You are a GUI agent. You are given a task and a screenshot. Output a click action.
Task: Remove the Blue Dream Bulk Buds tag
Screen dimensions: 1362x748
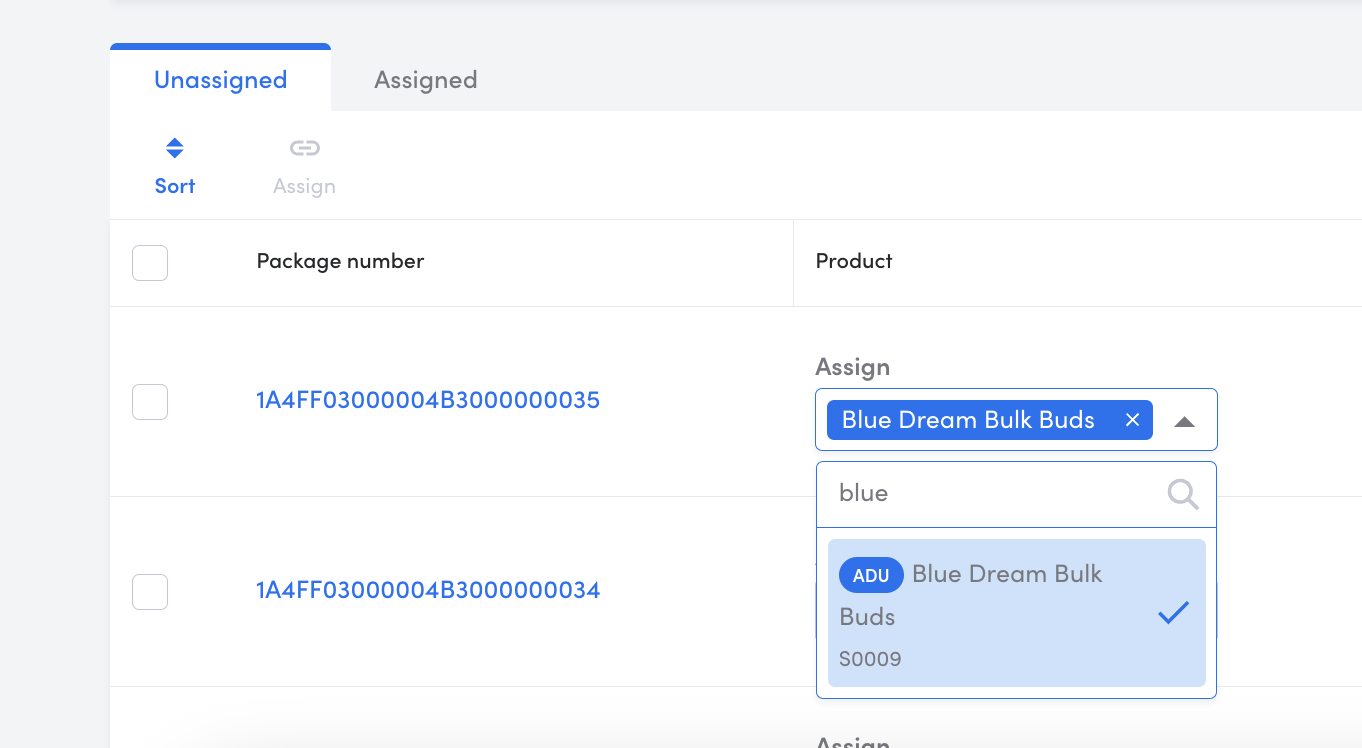[x=1132, y=420]
